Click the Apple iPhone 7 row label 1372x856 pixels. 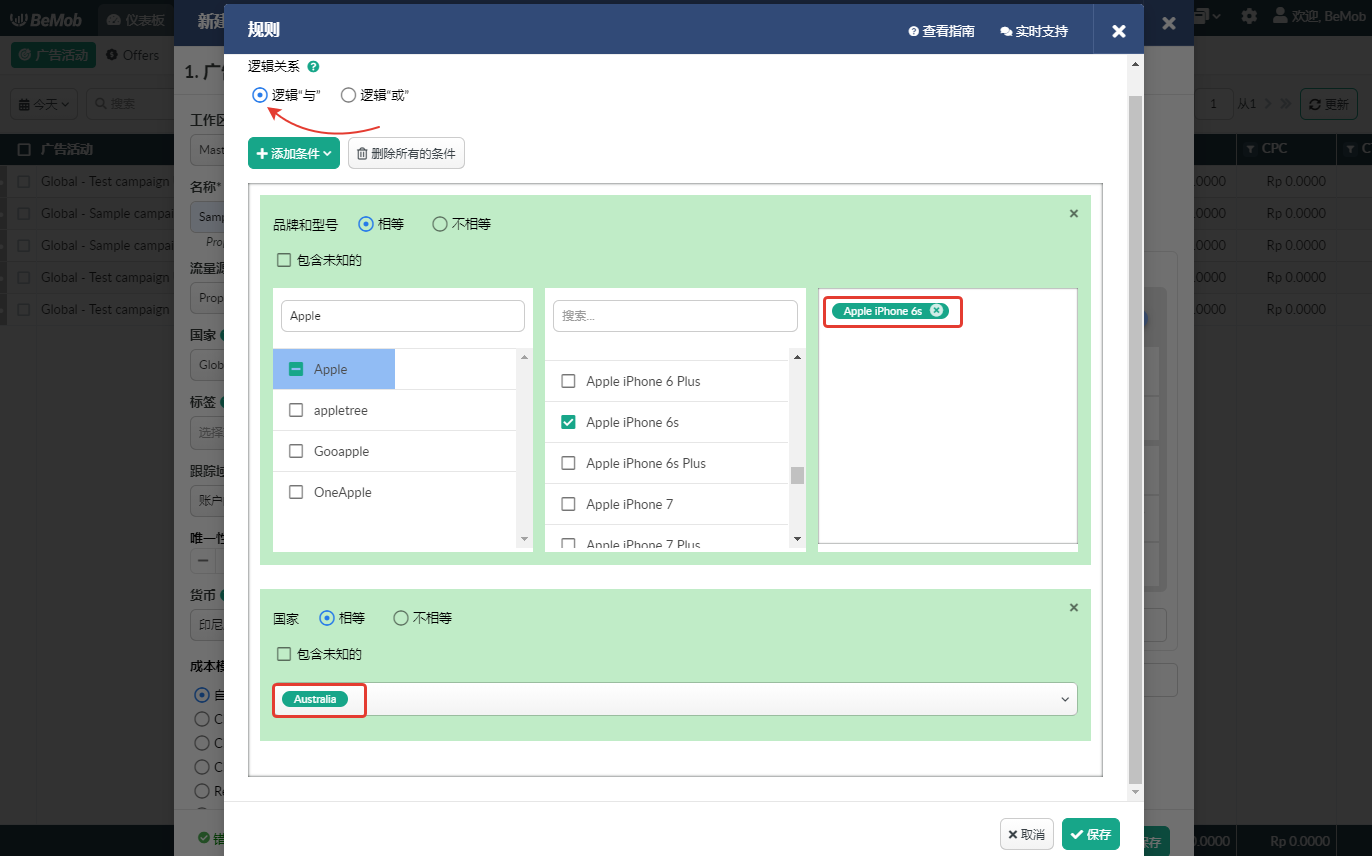630,504
